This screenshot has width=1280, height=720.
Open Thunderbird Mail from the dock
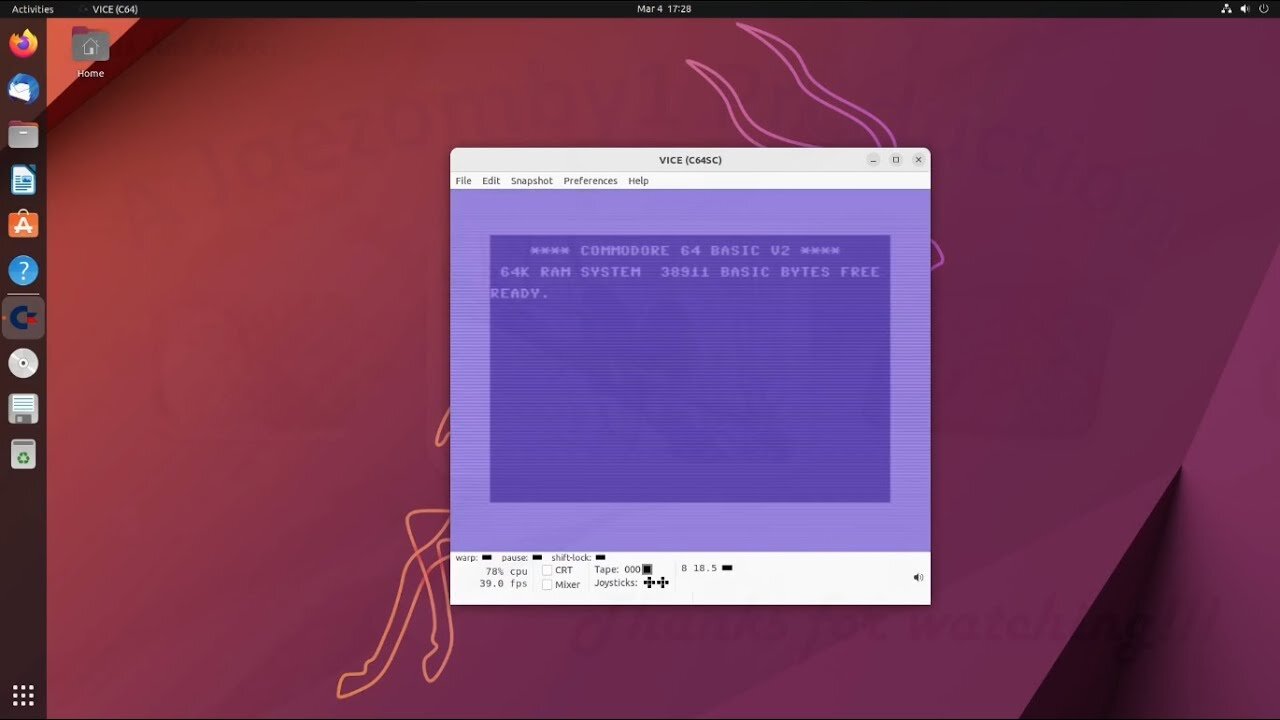23,89
